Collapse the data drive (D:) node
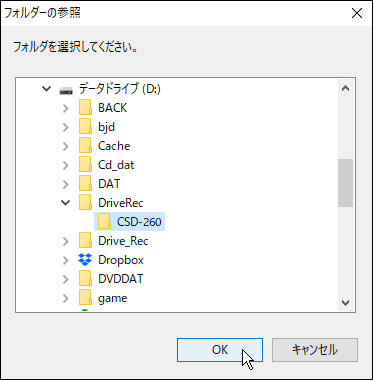The width and height of the screenshot is (373, 380). point(47,89)
